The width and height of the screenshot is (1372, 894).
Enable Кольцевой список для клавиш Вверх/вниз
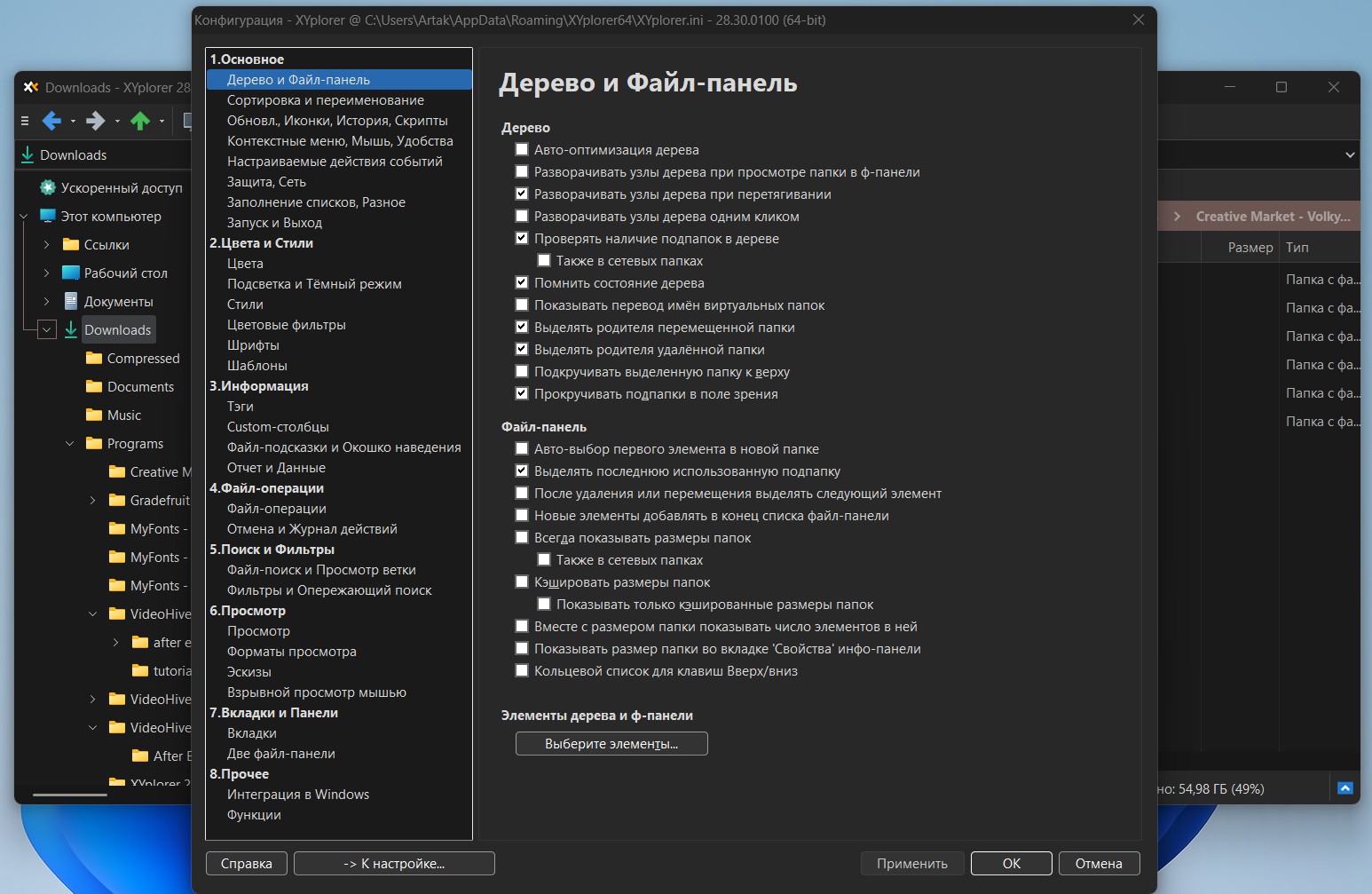tap(522, 670)
